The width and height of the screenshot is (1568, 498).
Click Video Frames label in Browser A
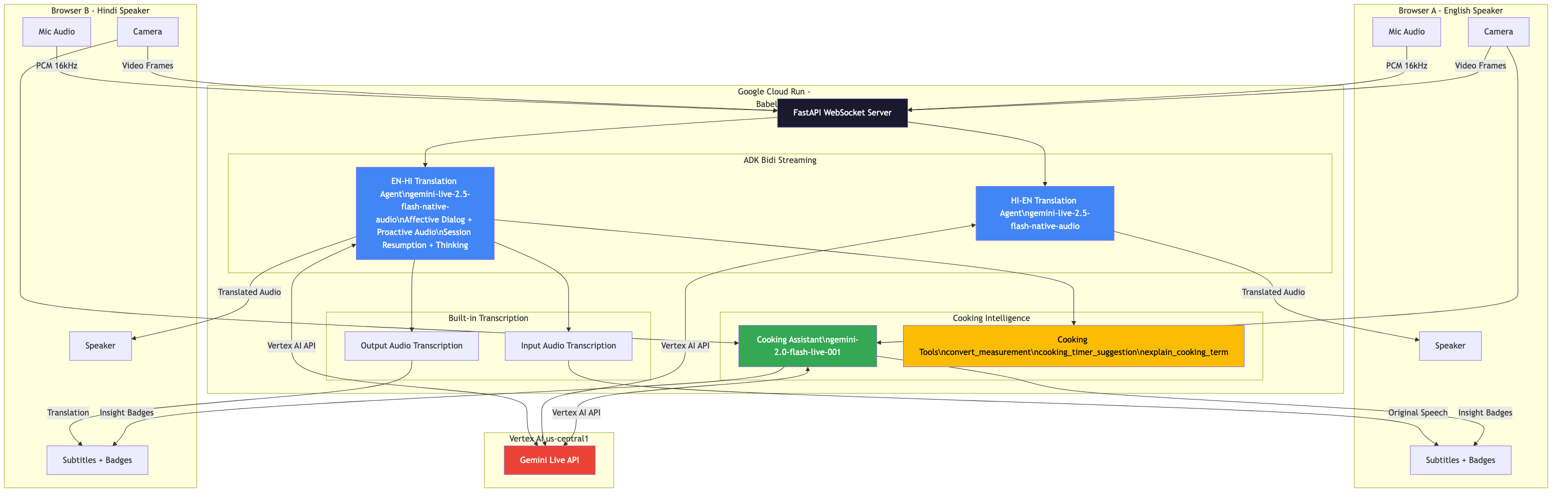1480,66
